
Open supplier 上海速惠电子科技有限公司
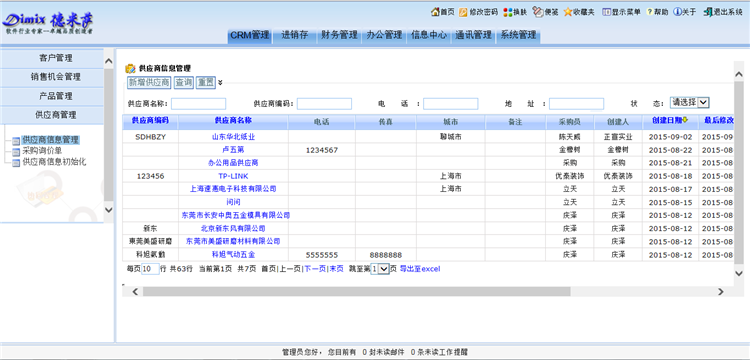pos(233,189)
